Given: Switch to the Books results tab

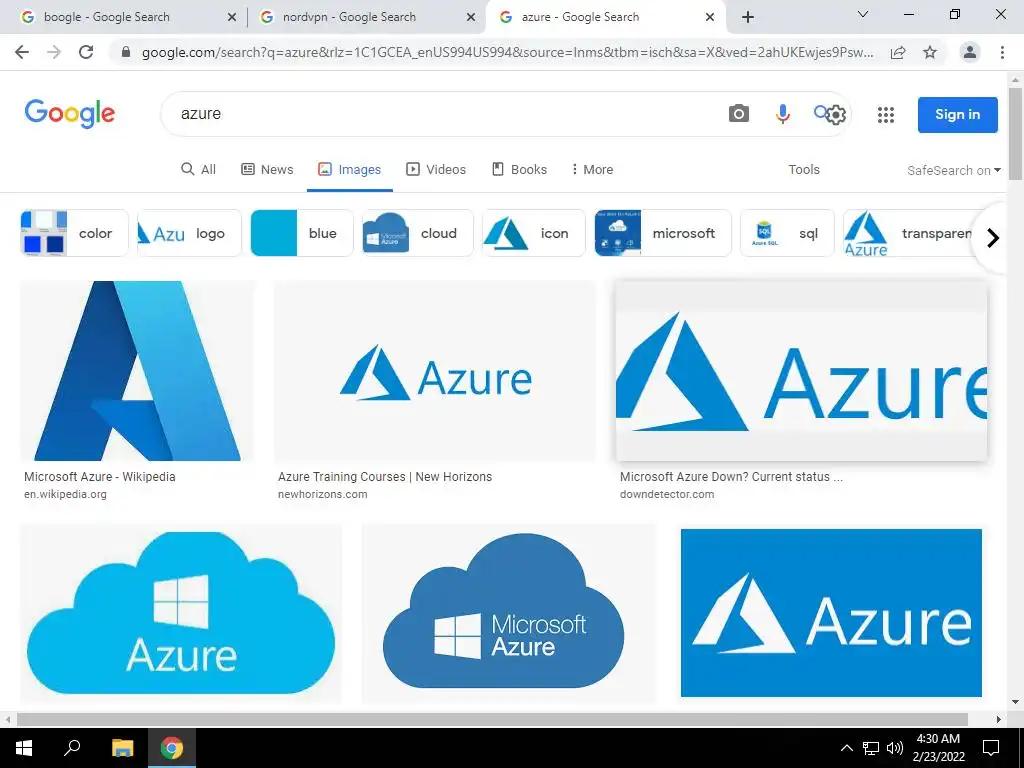Looking at the screenshot, I should [519, 170].
